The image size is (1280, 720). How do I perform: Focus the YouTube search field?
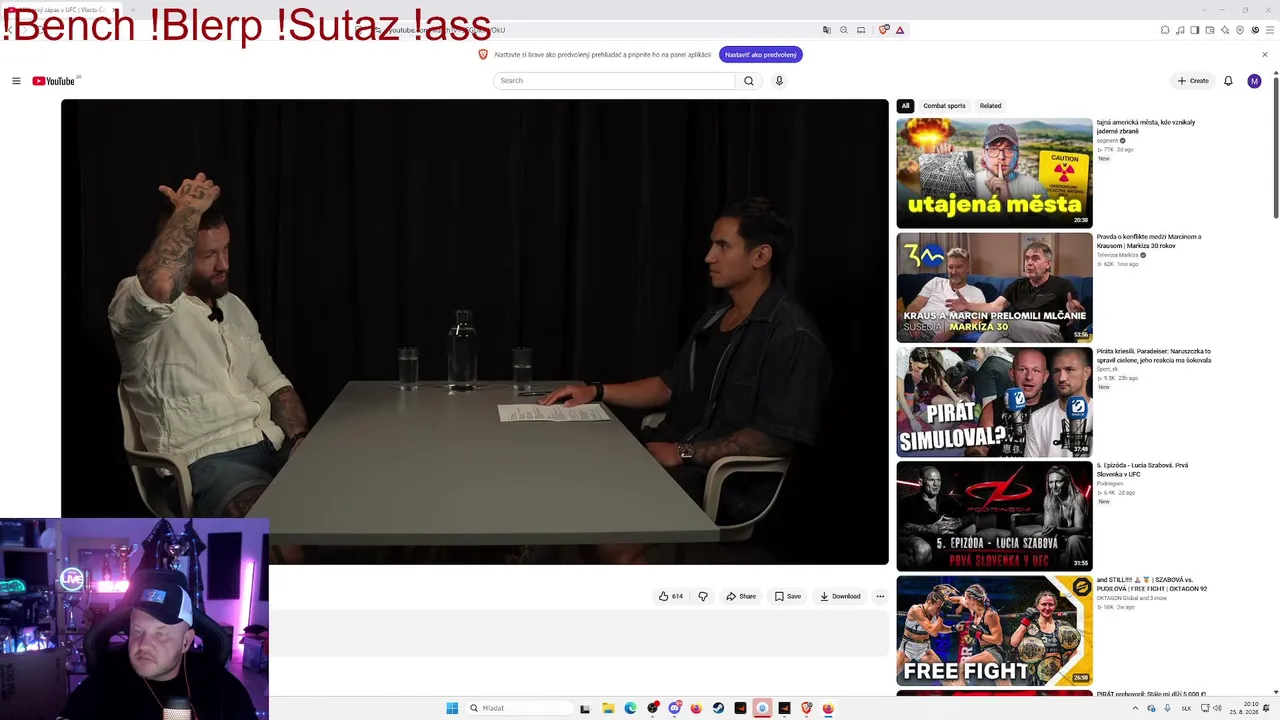[614, 81]
